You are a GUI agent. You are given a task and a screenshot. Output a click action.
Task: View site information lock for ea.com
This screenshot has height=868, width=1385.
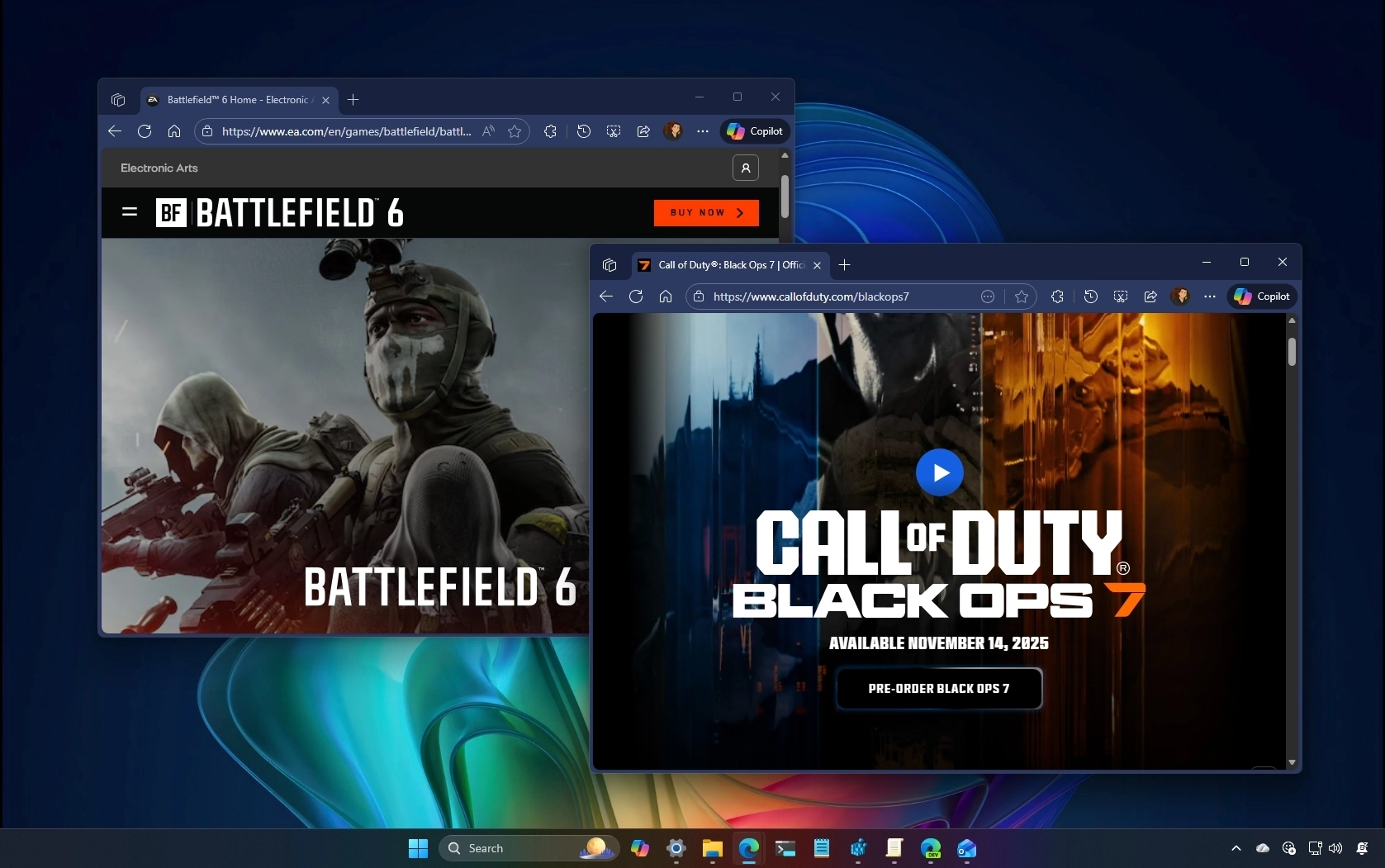click(207, 131)
